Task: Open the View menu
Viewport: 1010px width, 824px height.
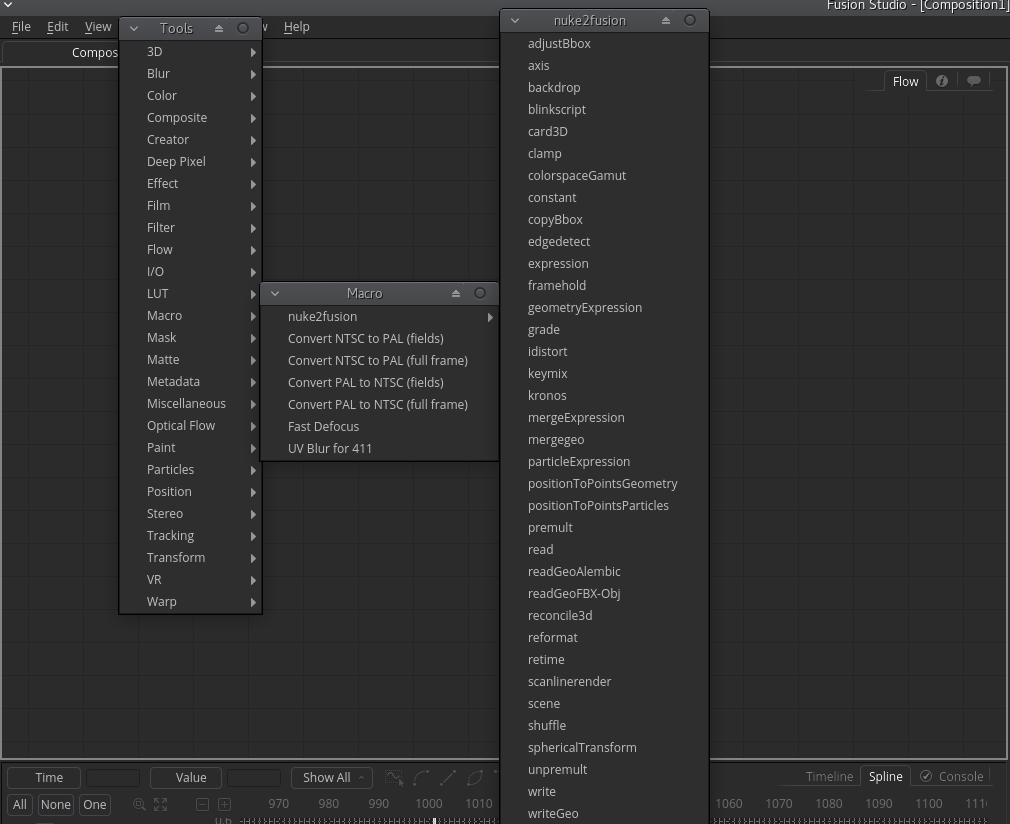Action: coord(98,27)
